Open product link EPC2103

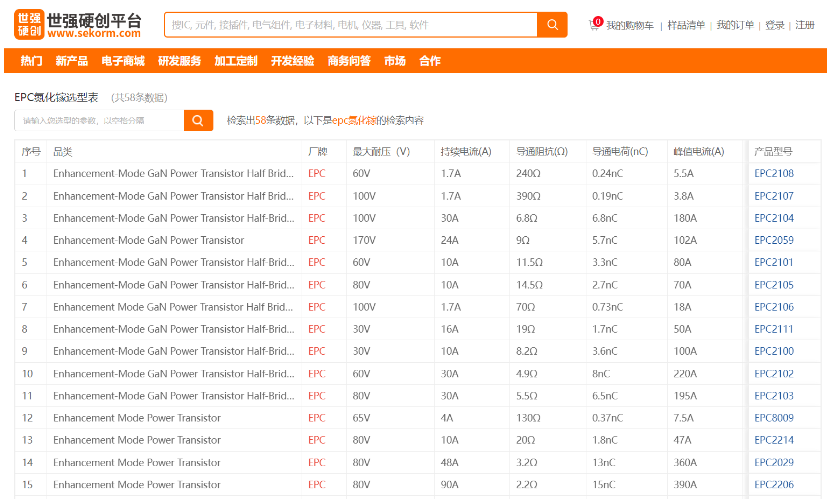(x=774, y=396)
